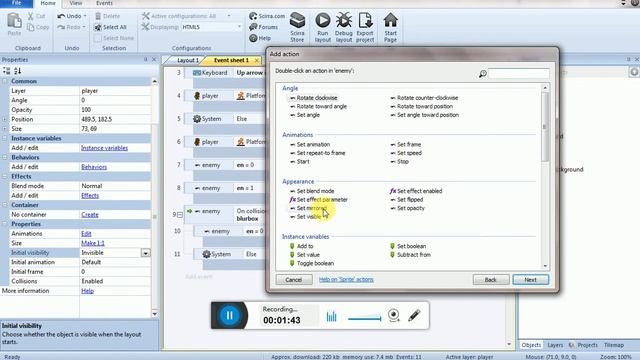The width and height of the screenshot is (640, 360).
Task: Open the Undo history dropdown arrow
Action: click(x=85, y=16)
